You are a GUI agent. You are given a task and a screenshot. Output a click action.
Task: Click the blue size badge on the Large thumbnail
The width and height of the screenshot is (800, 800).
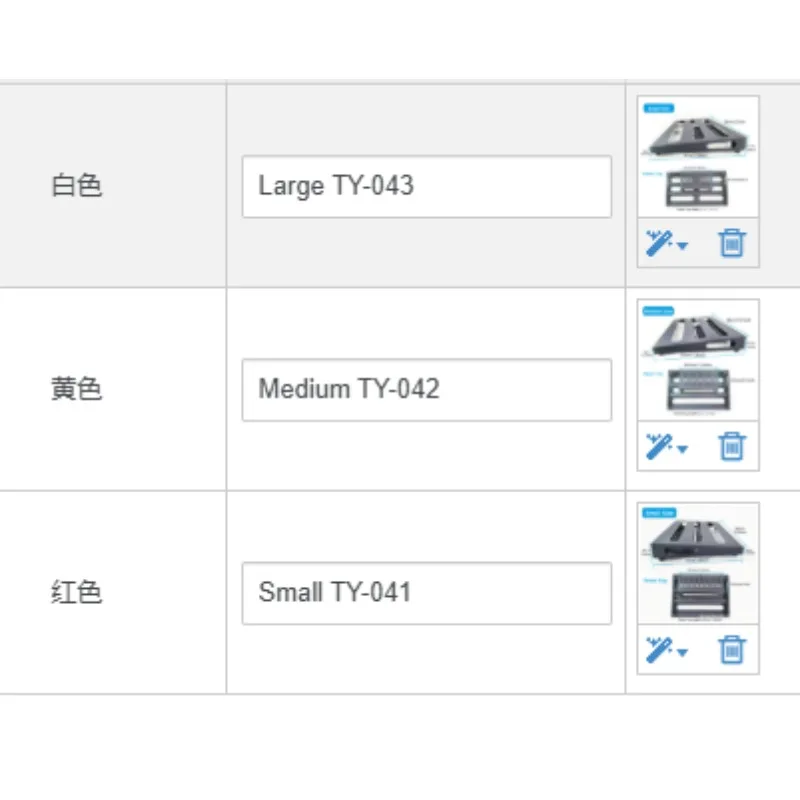coord(659,108)
